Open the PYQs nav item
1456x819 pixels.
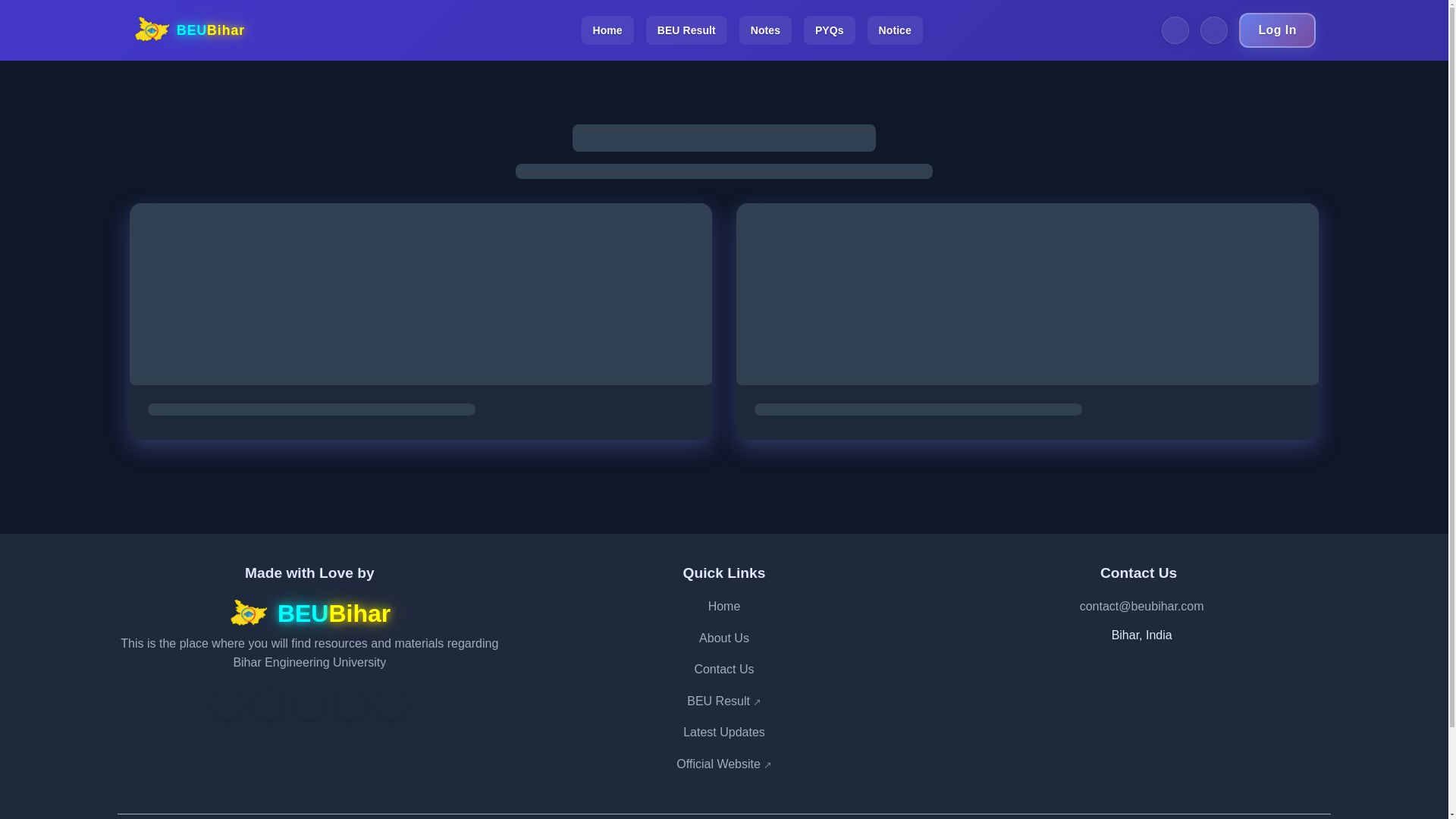coord(829,30)
